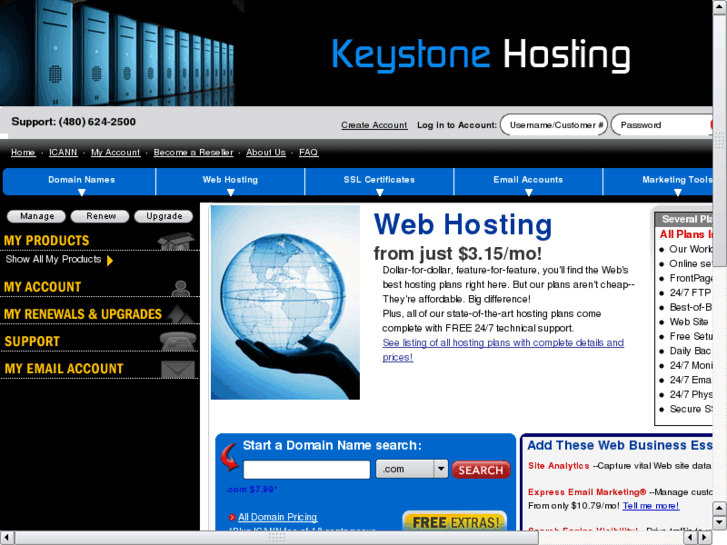Expand the Email Accounts menu arrow
727x545 pixels.
click(x=529, y=192)
